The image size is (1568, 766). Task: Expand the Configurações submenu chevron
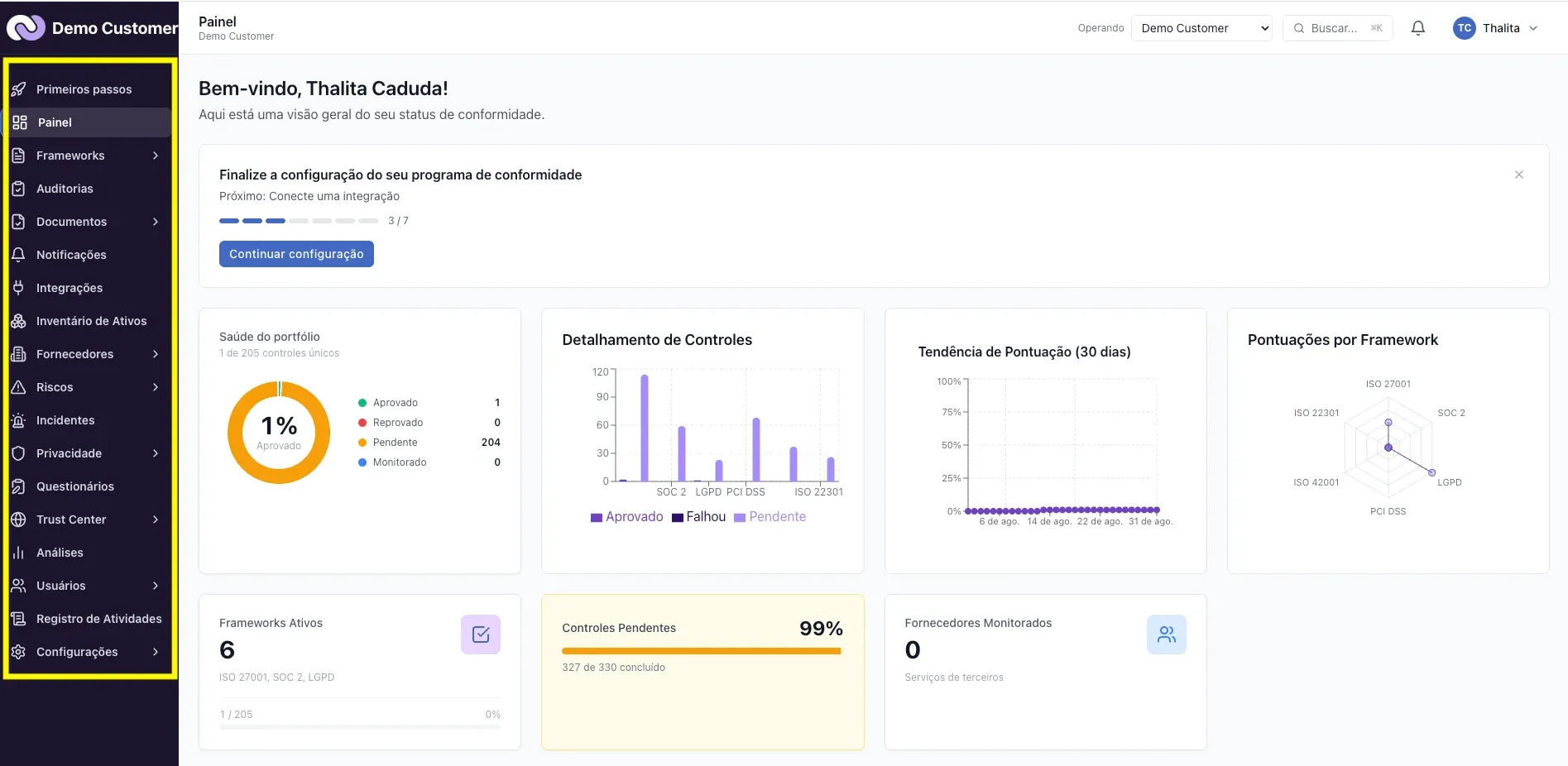coord(156,652)
